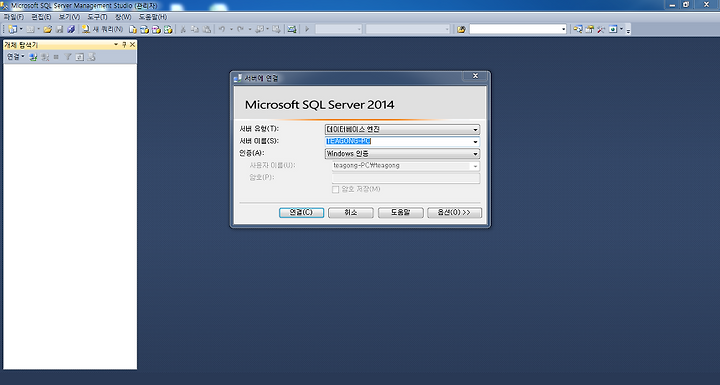Click the Analysis Services XMLA Query icon

pos(168,29)
